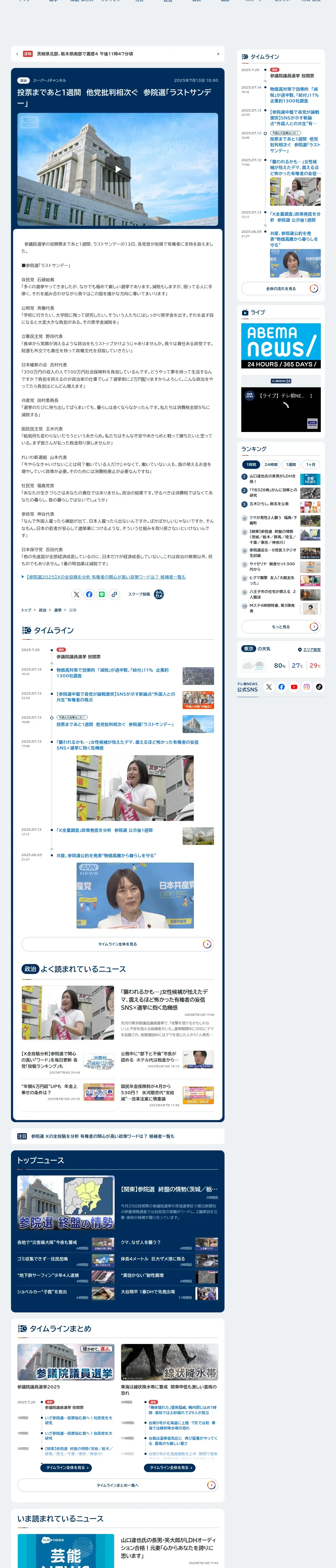Share article on Facebook below article
Viewport: 336px width, 1568px height.
tap(89, 594)
